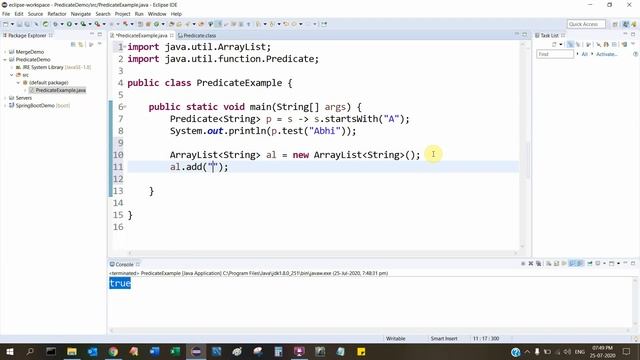
Task: Open the Windows Start menu
Action: [x=9, y=351]
